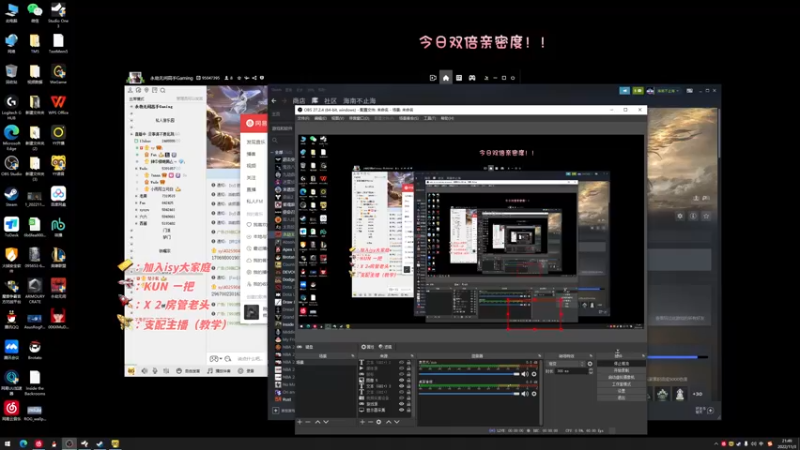Undock the OBS Scenes panel via header icon

[x=353, y=356]
